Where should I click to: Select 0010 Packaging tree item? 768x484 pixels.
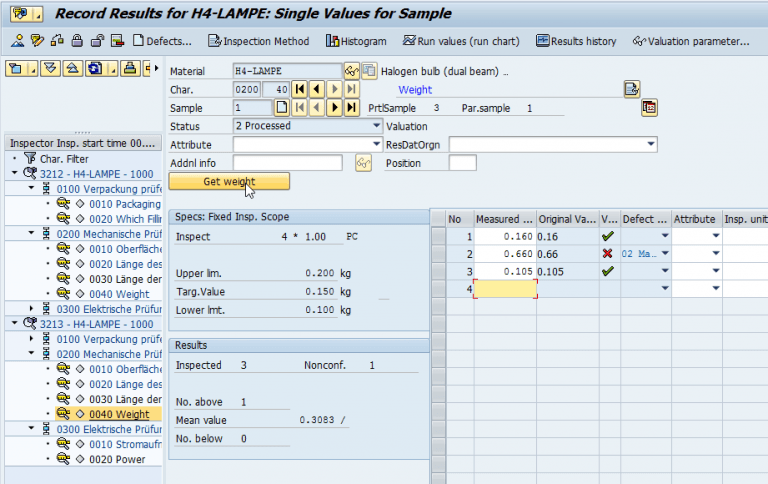point(125,204)
